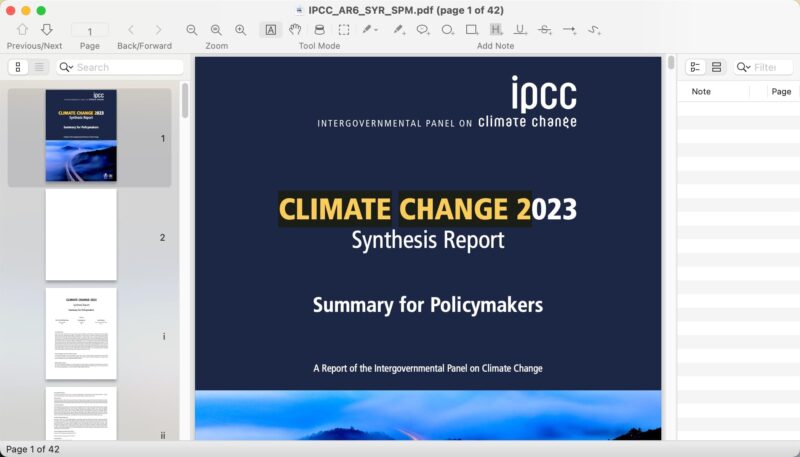
Task: Click the page number field
Action: (90, 31)
